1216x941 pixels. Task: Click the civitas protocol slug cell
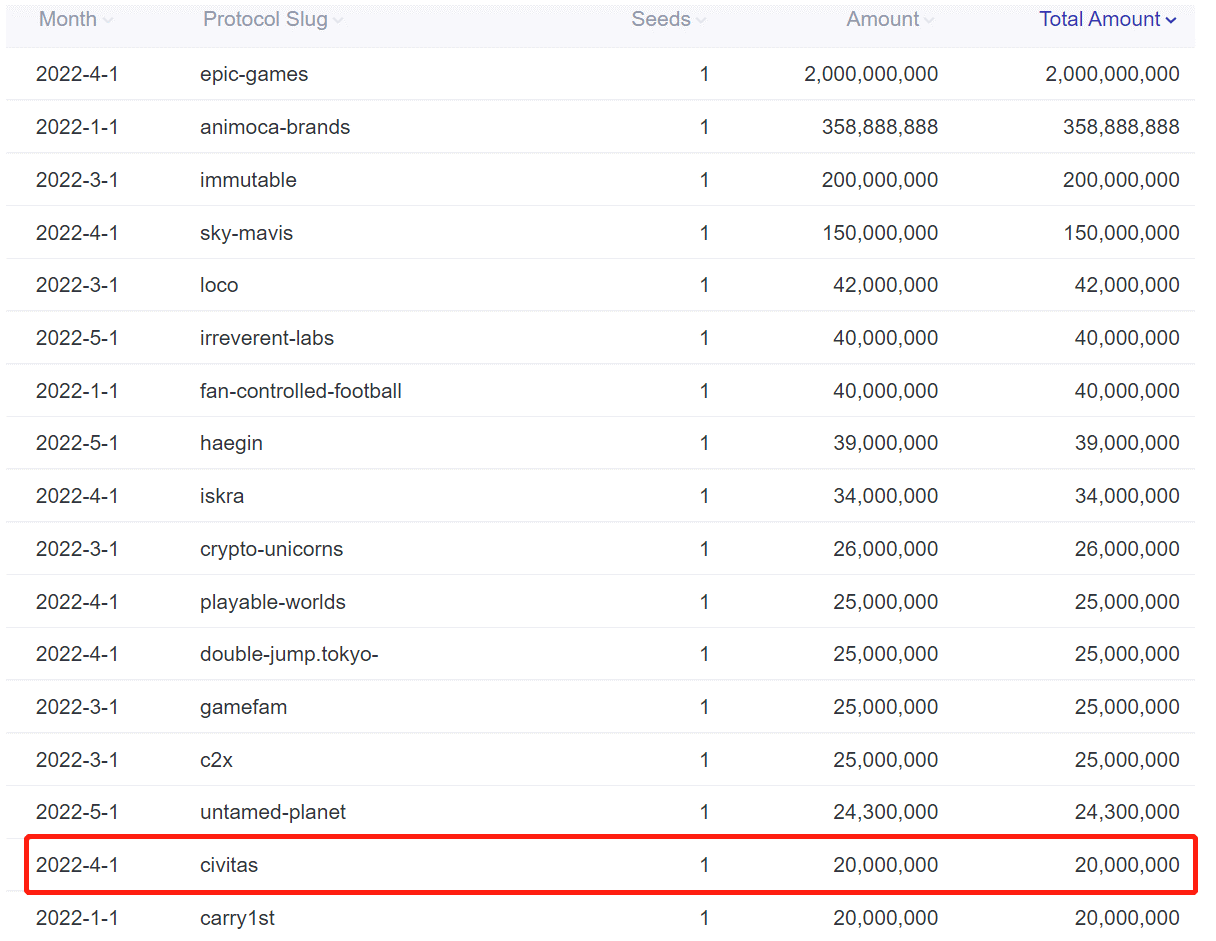[229, 865]
